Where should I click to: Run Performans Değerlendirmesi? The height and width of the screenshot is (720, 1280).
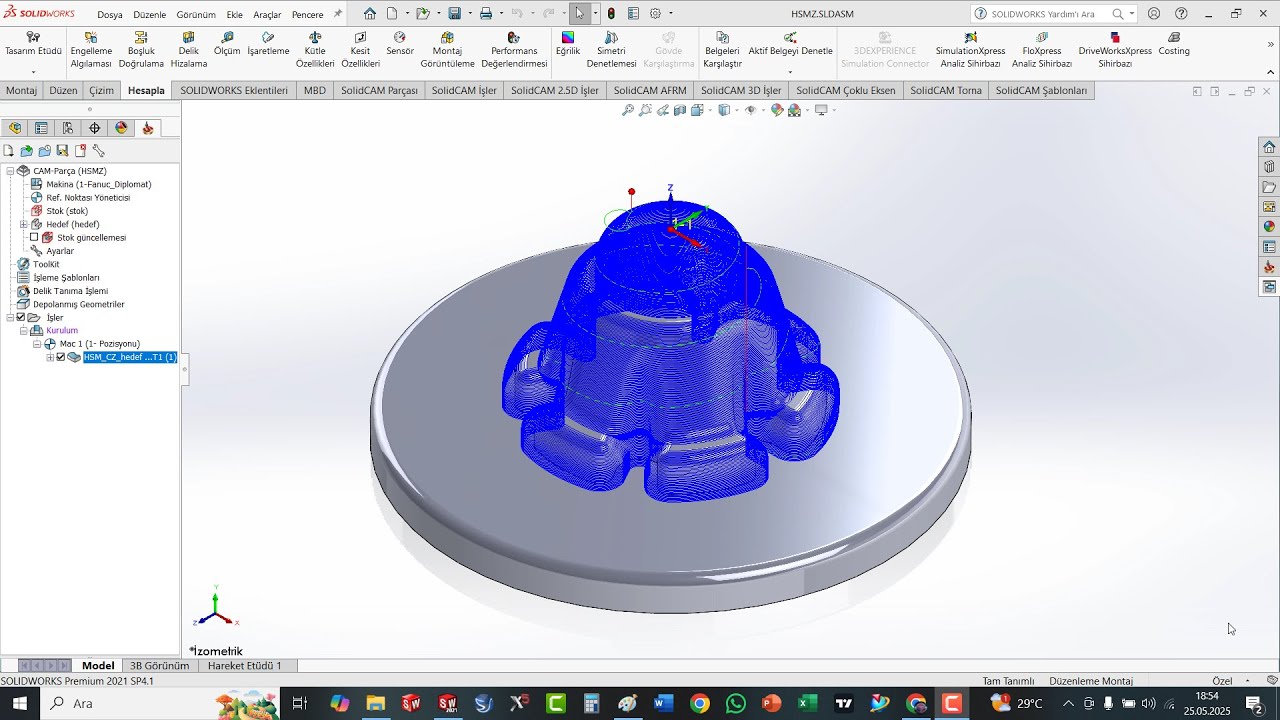click(x=514, y=49)
